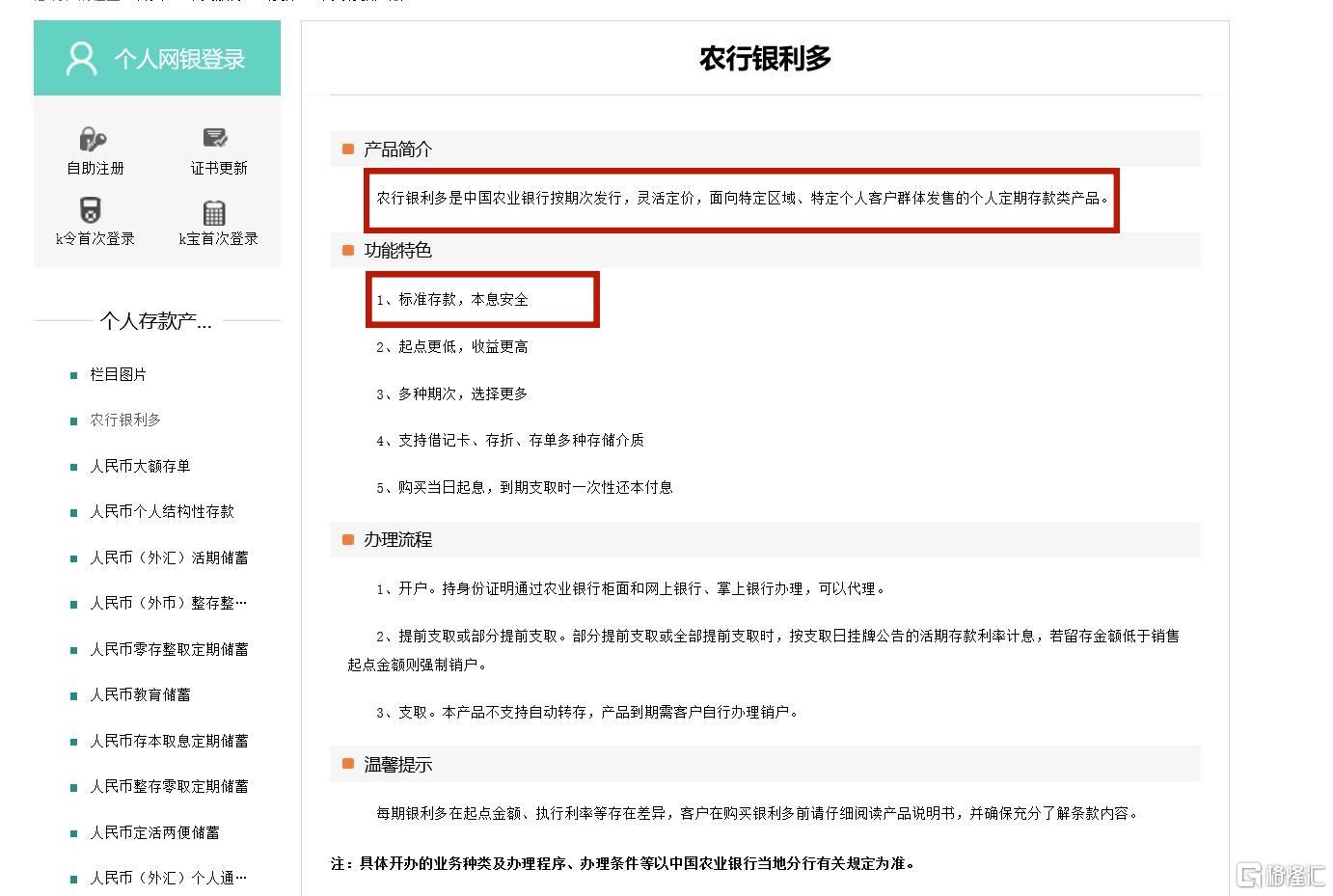Select 农行银利多 in the sidebar
Viewport: 1333px width, 896px height.
click(125, 420)
